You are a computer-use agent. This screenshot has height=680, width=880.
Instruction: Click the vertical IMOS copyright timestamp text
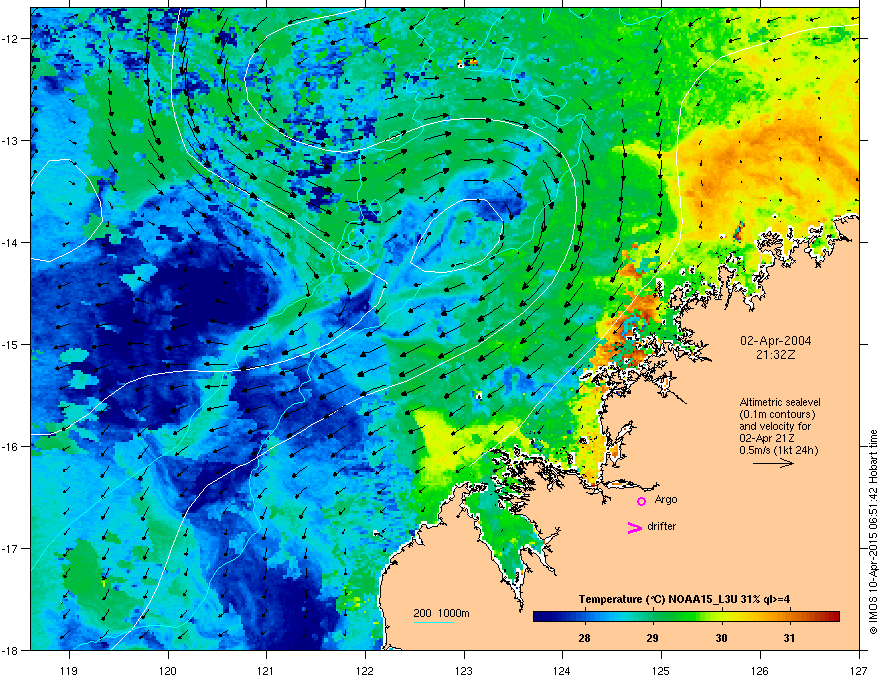(x=873, y=532)
